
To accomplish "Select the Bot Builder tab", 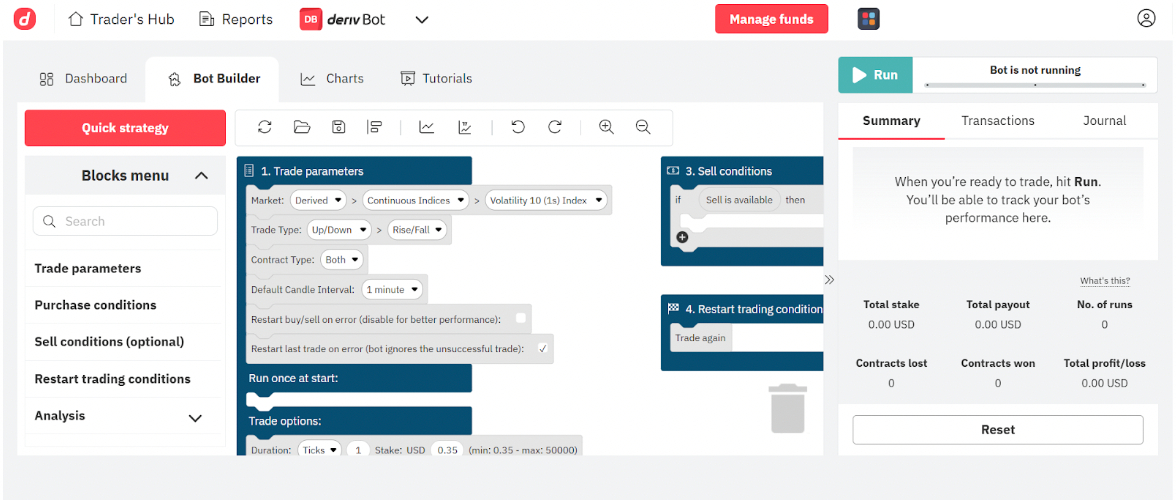I will tap(214, 79).
